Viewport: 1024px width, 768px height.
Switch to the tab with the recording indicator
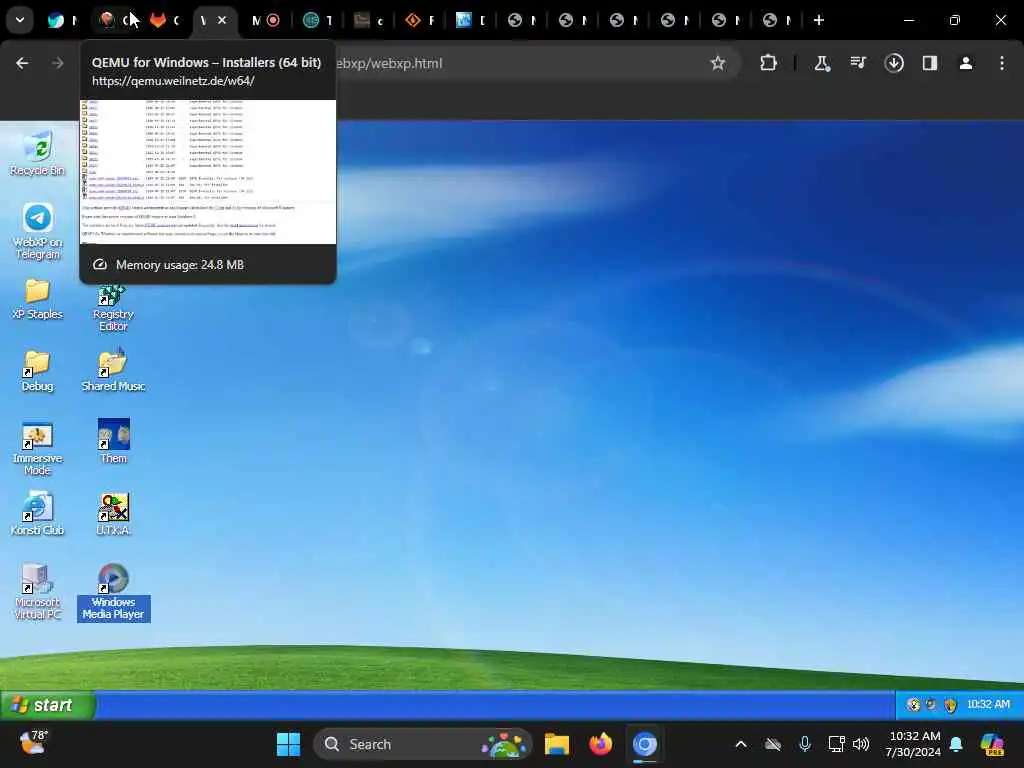pyautogui.click(x=266, y=20)
